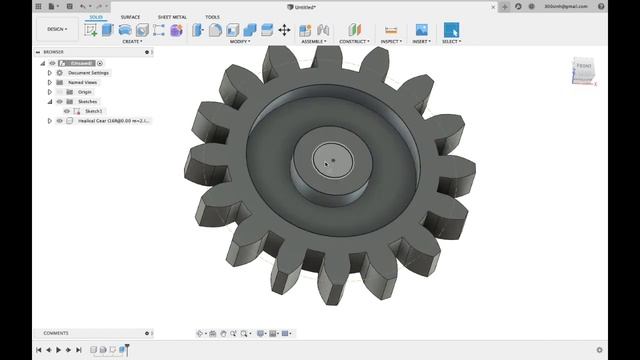This screenshot has height=360, width=640.
Task: Open the CONSTRUCT dropdown menu
Action: click(354, 42)
